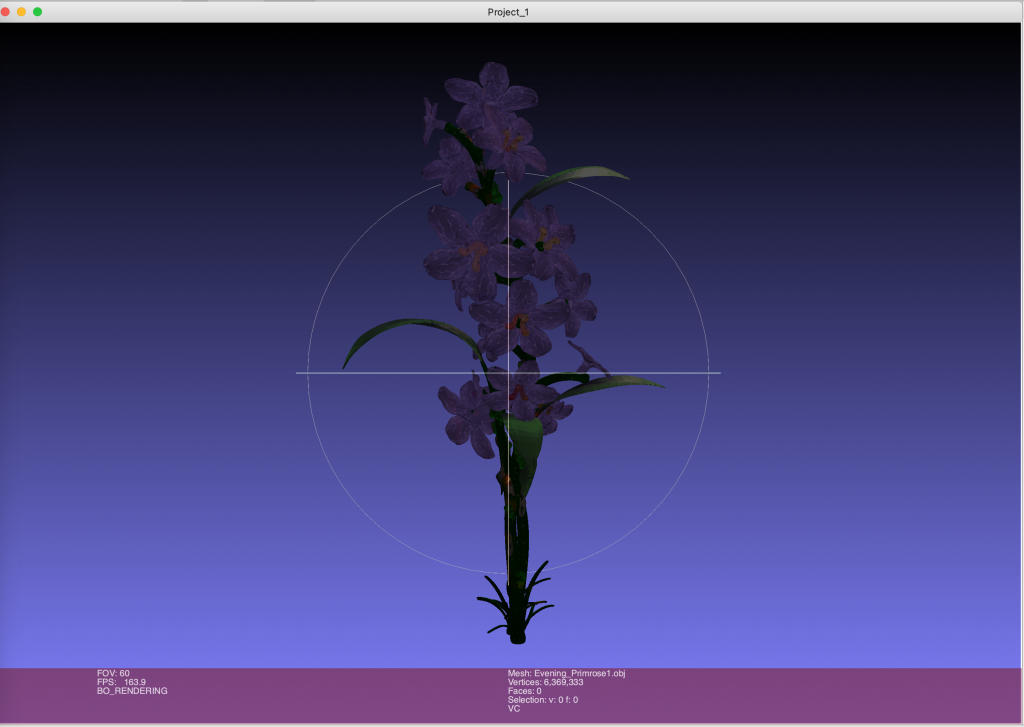Click the black grass tuft at plant base

tap(515, 606)
